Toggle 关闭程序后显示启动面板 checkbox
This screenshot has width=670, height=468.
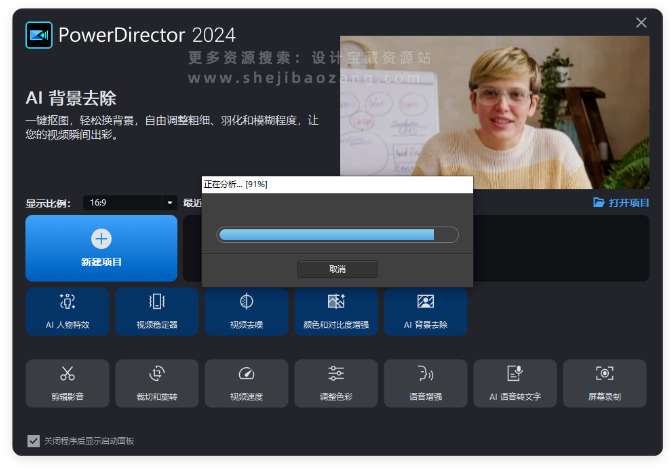coord(33,441)
